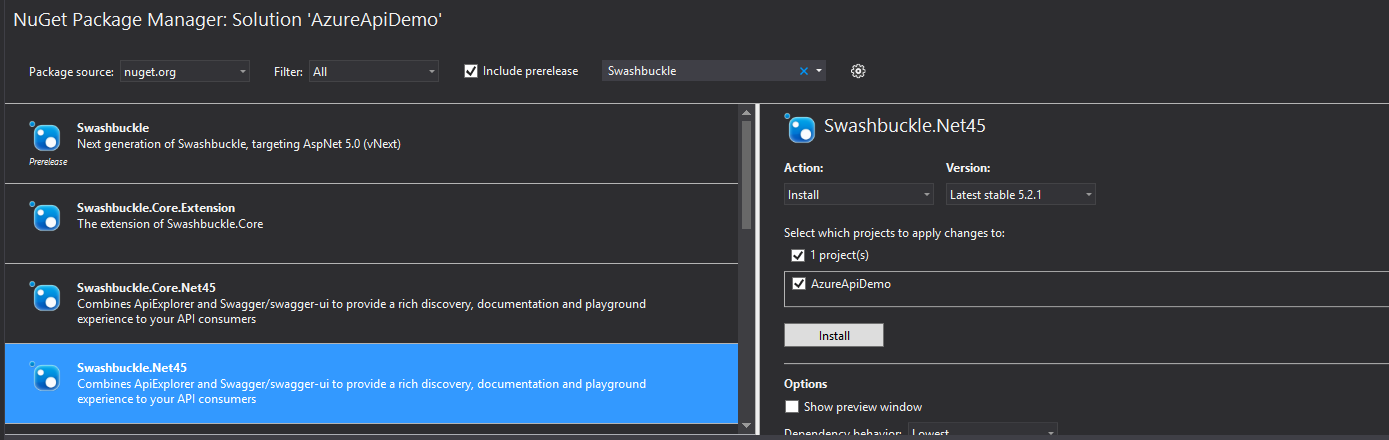
Task: Uncheck the AzureApiDemo project checkbox
Action: click(798, 284)
